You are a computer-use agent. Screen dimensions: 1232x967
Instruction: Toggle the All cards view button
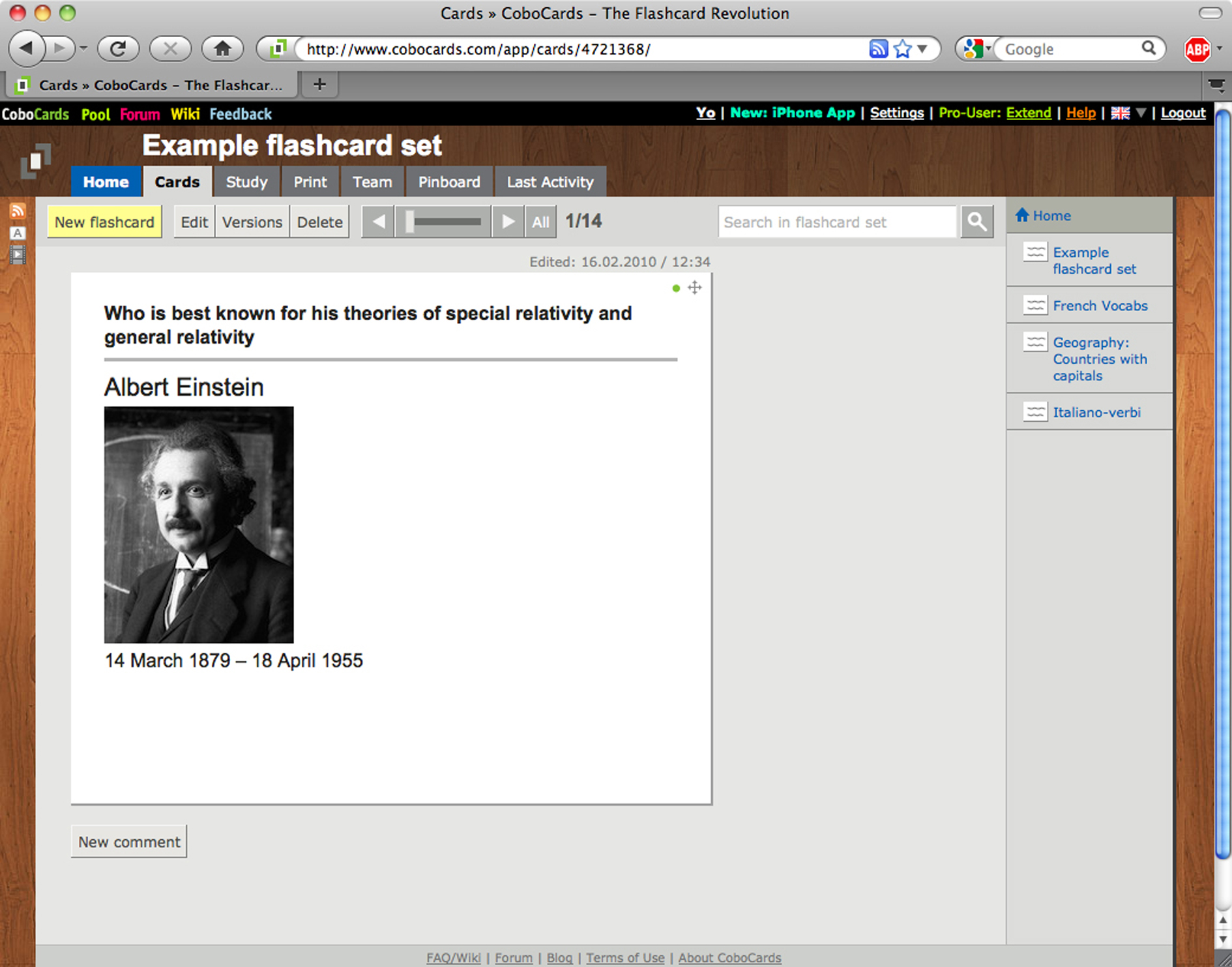coord(540,222)
